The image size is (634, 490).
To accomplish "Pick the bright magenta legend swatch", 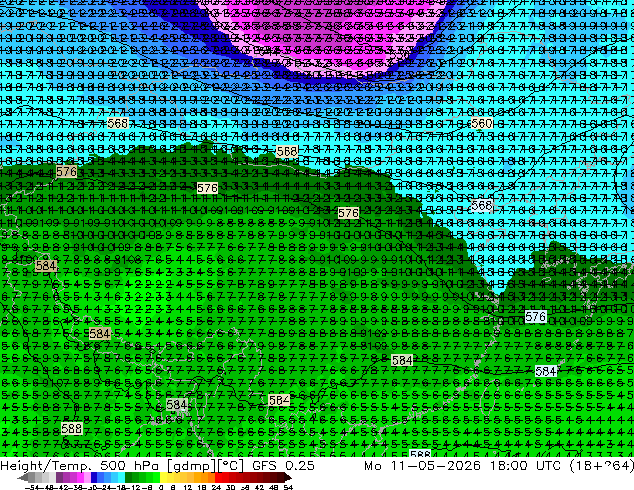I will point(80,477).
